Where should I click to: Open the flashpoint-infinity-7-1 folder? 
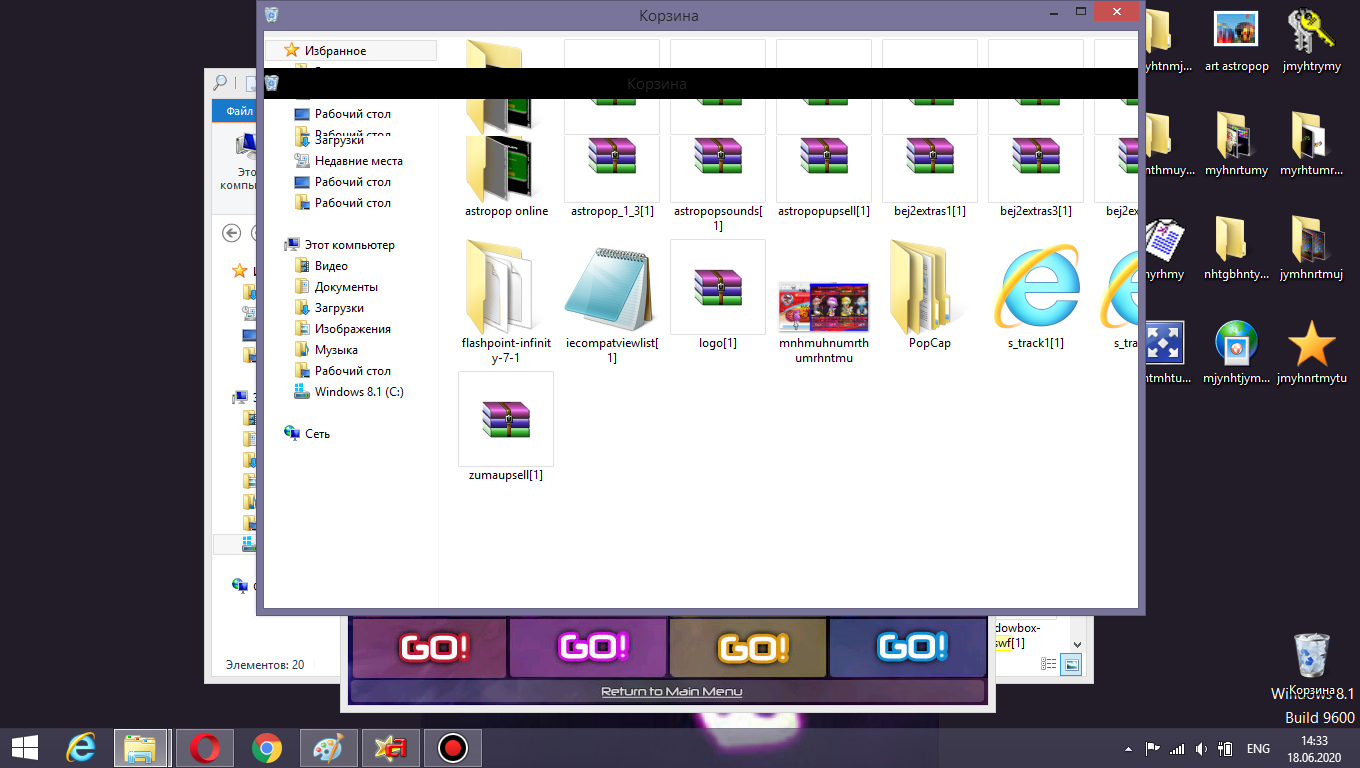pyautogui.click(x=506, y=301)
